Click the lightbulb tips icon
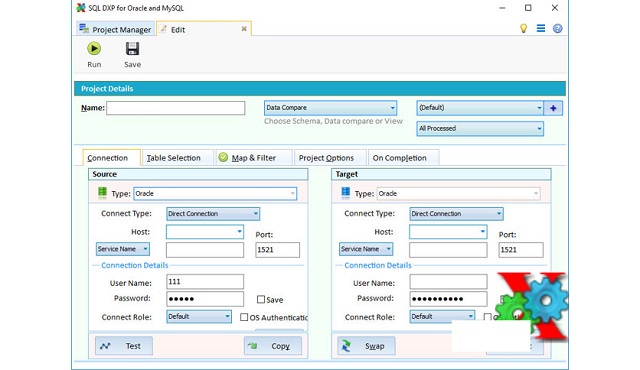Image resolution: width=640 pixels, height=370 pixels. pyautogui.click(x=523, y=28)
